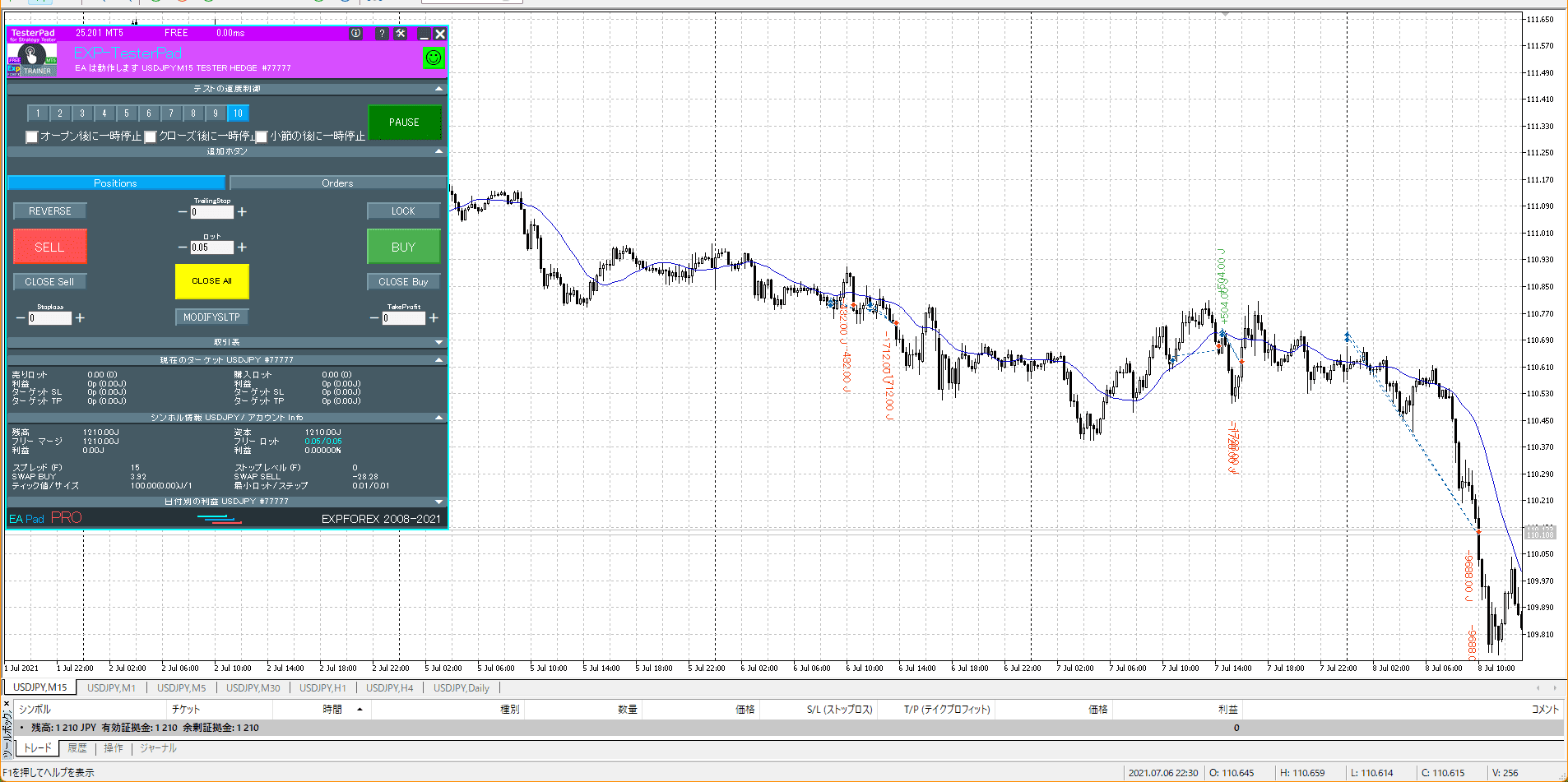Click the info icon in TesterPad header
The height and width of the screenshot is (782, 1568).
click(x=355, y=34)
